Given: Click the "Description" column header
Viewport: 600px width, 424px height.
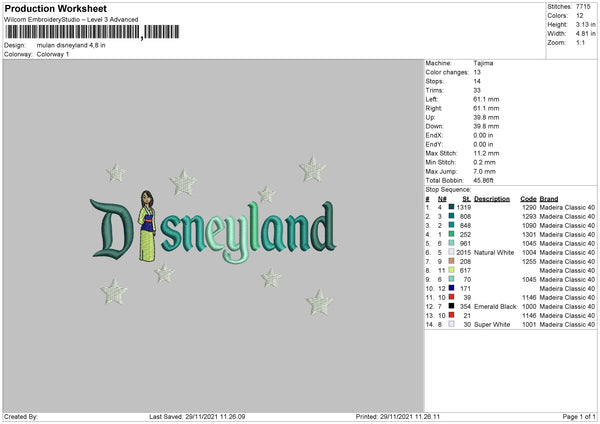Looking at the screenshot, I should [492, 199].
